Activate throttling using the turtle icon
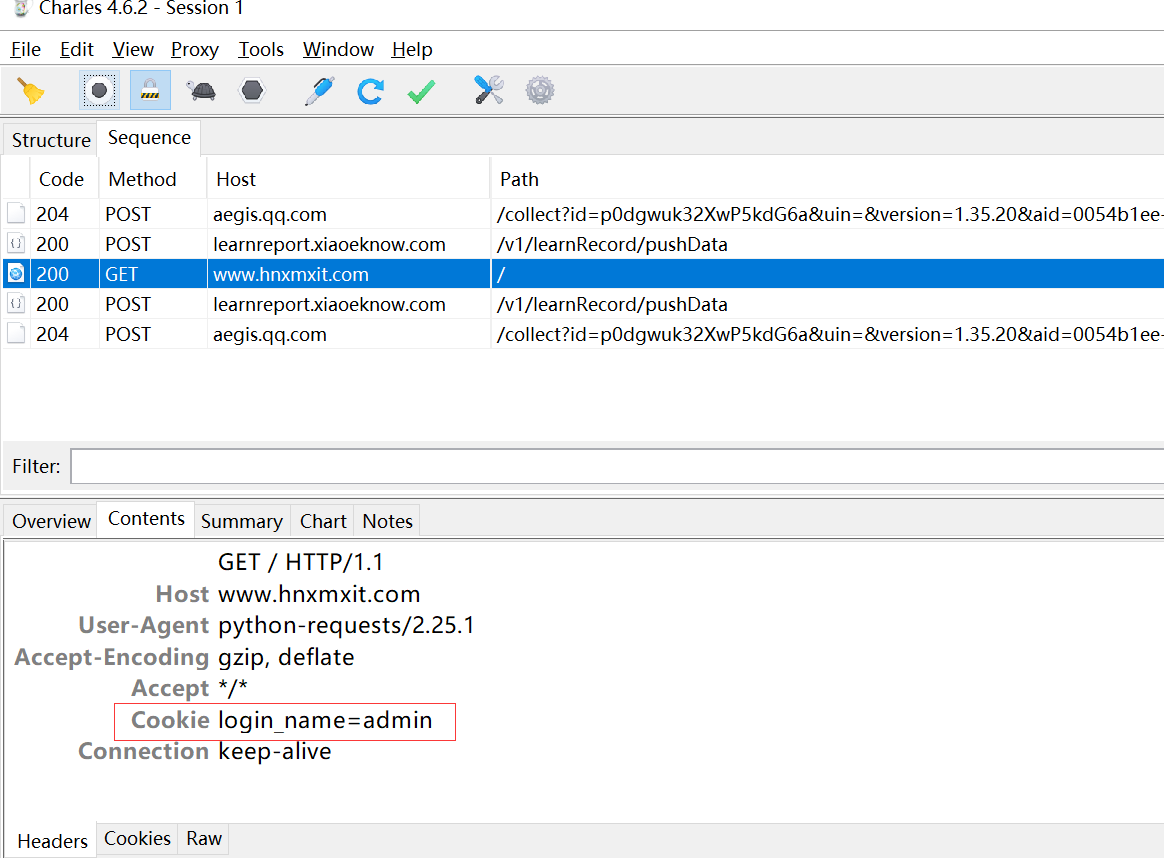Viewport: 1164px width, 858px height. coord(200,90)
